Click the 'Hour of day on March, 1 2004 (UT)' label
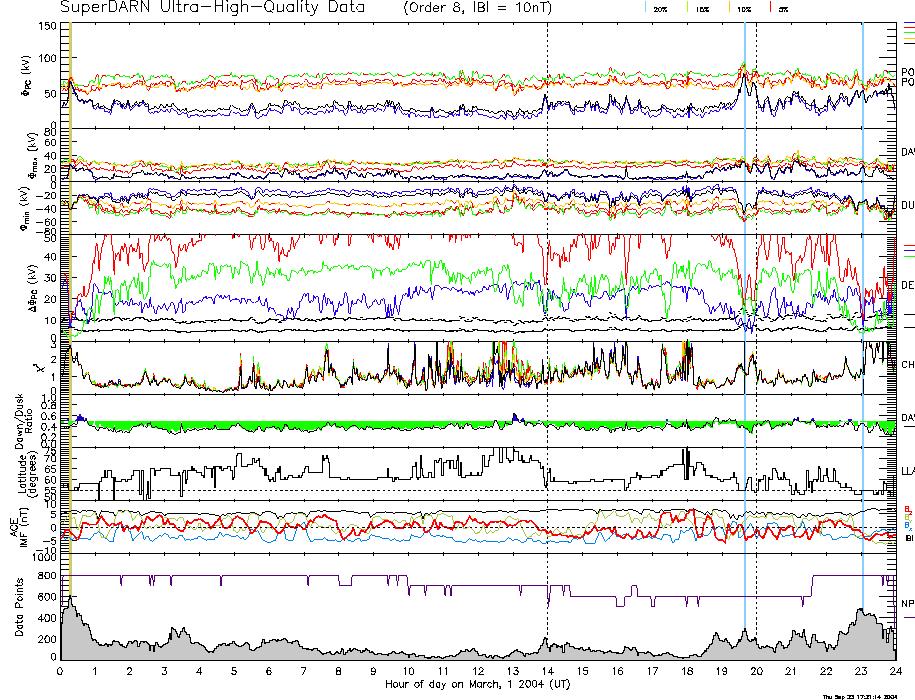This screenshot has height=700, width=915. pos(477,684)
